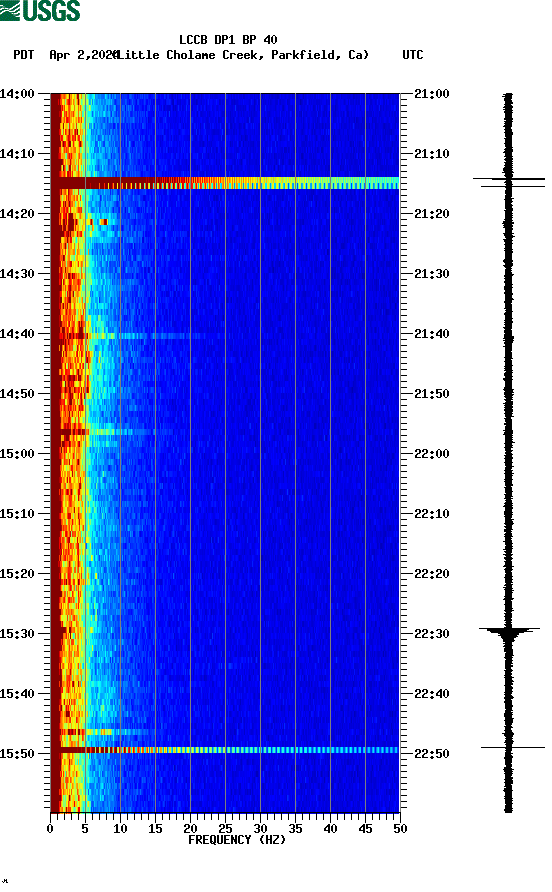Click the 14:00 PDT time label
This screenshot has height=892, width=552.
pos(17,94)
